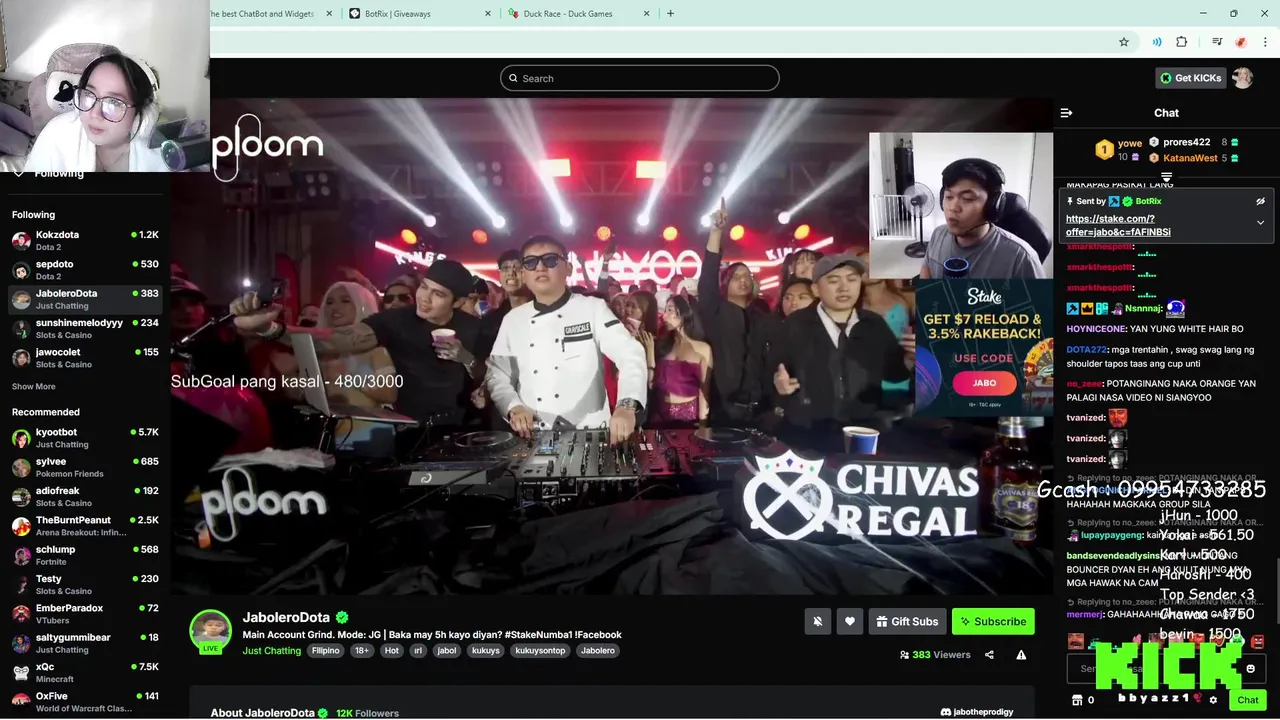Open xQc Minecraft channel
Screen dimensions: 1280x720
(x=85, y=672)
